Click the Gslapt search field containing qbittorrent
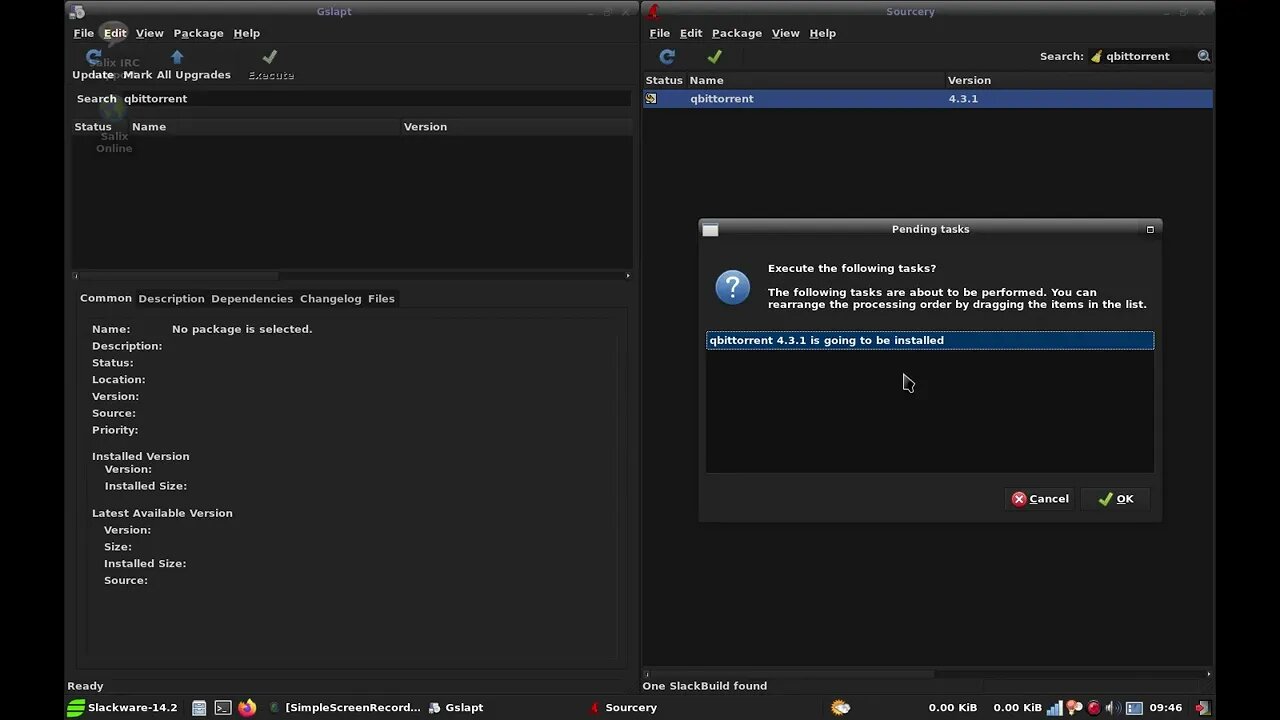The image size is (1280, 720). click(376, 99)
